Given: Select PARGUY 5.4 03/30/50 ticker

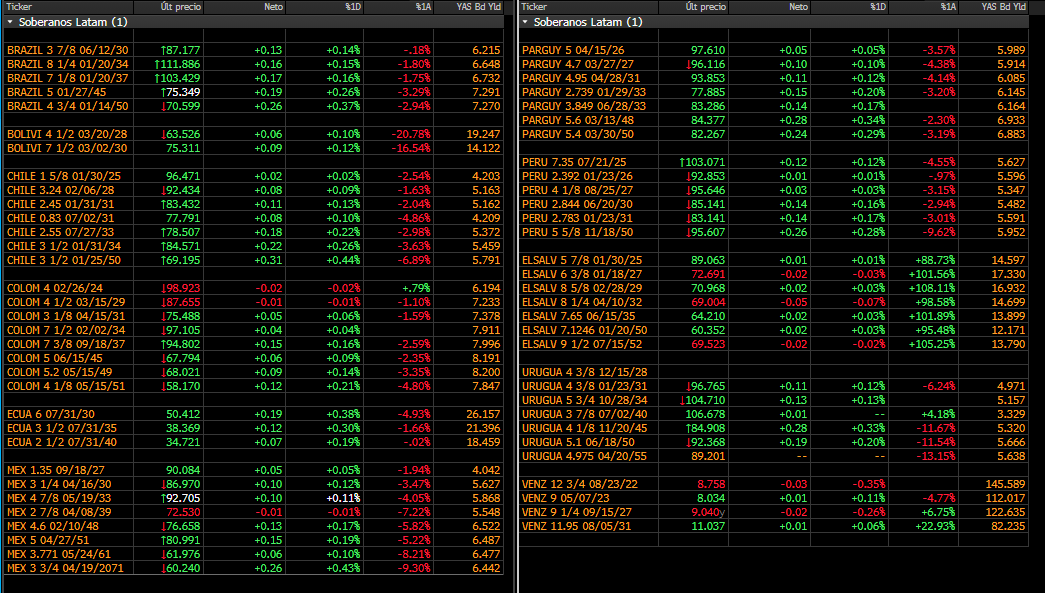Looking at the screenshot, I should 578,134.
